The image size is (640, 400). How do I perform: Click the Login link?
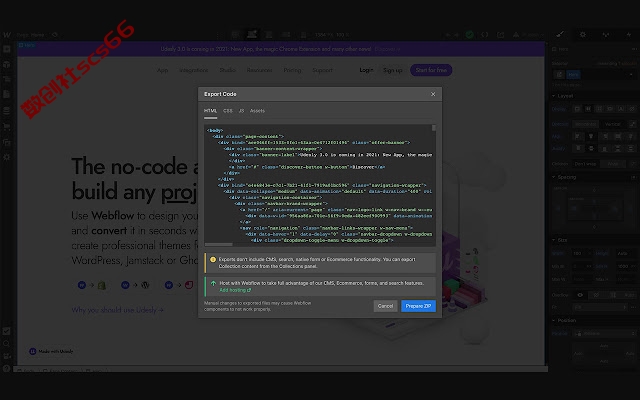pos(366,70)
